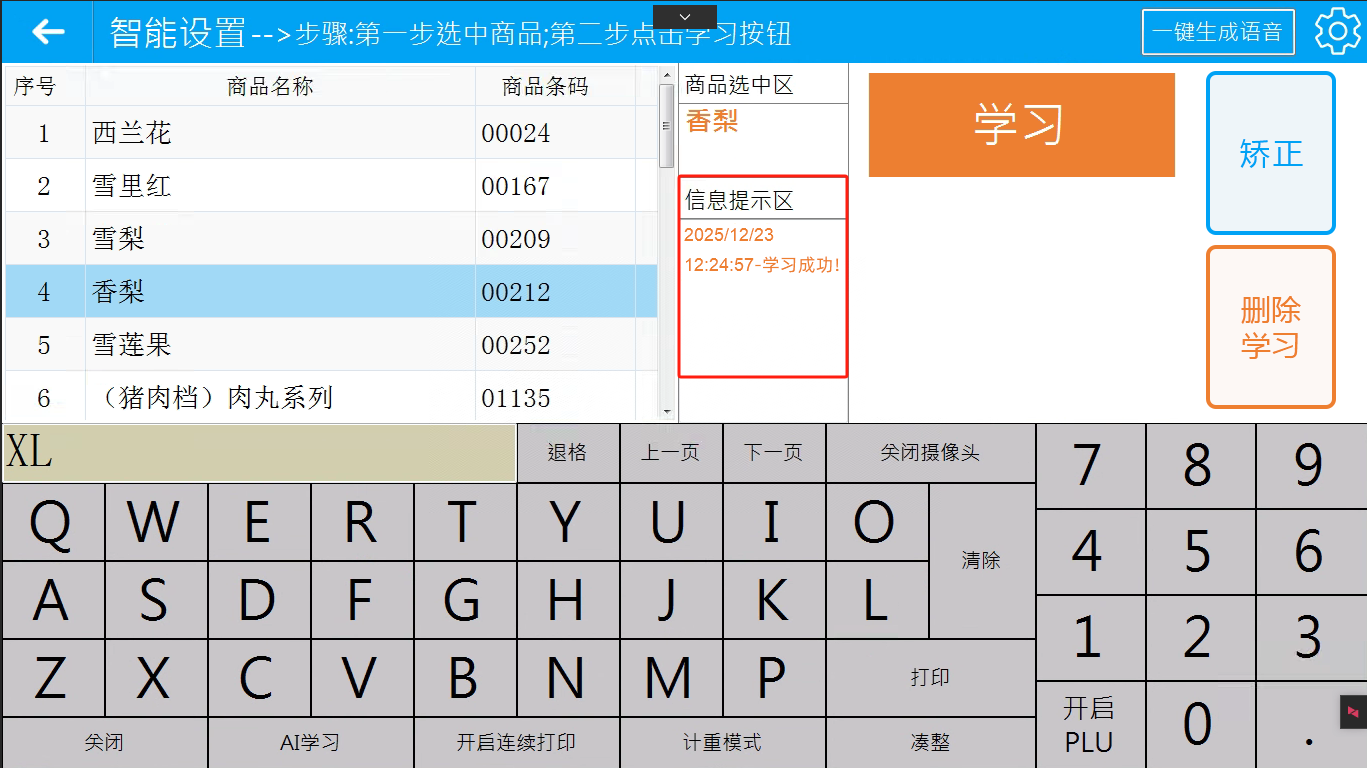Image resolution: width=1367 pixels, height=768 pixels.
Task: Open settings via the gear icon
Action: tap(1336, 32)
